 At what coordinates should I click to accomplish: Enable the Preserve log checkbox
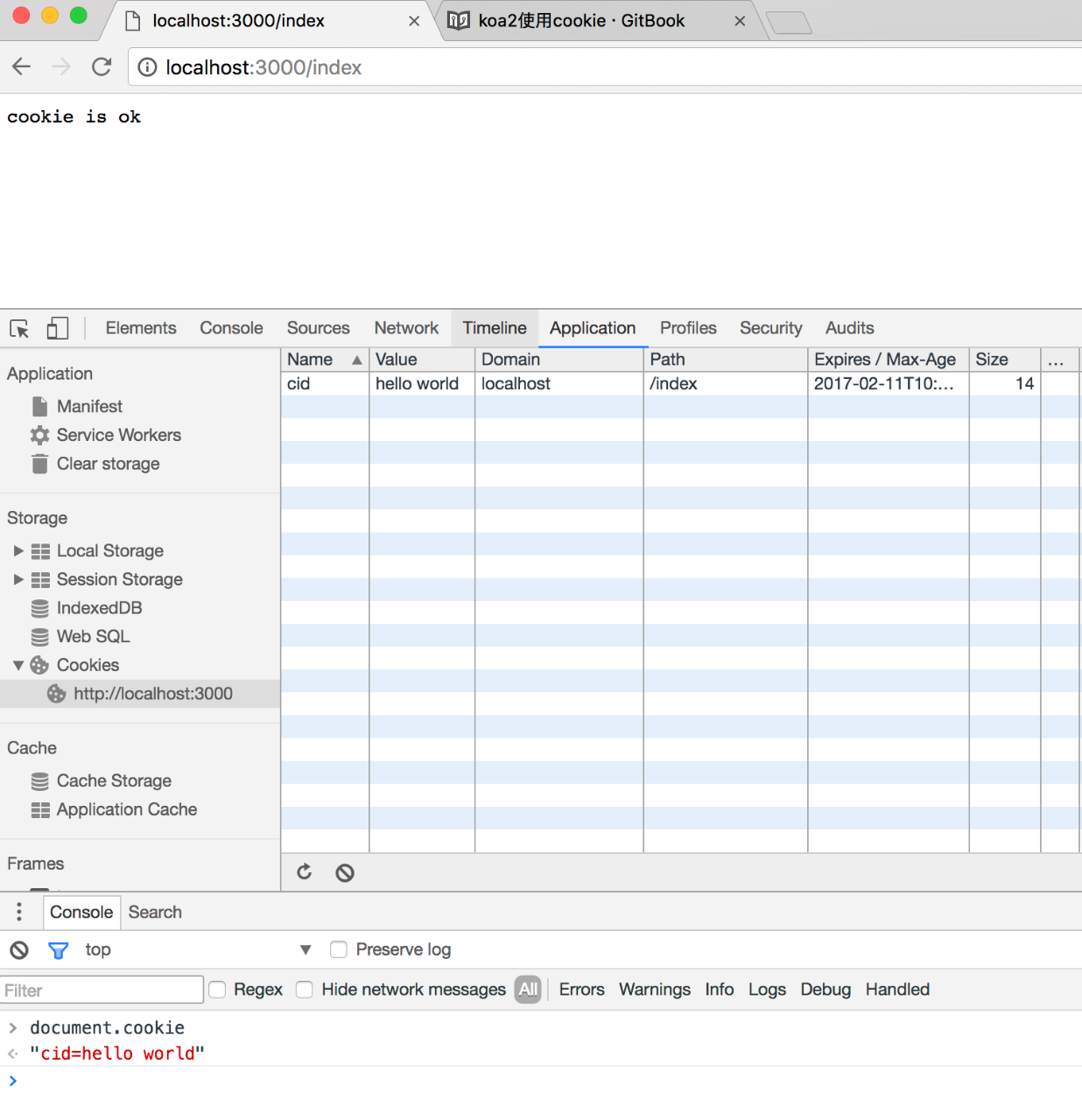[x=339, y=950]
